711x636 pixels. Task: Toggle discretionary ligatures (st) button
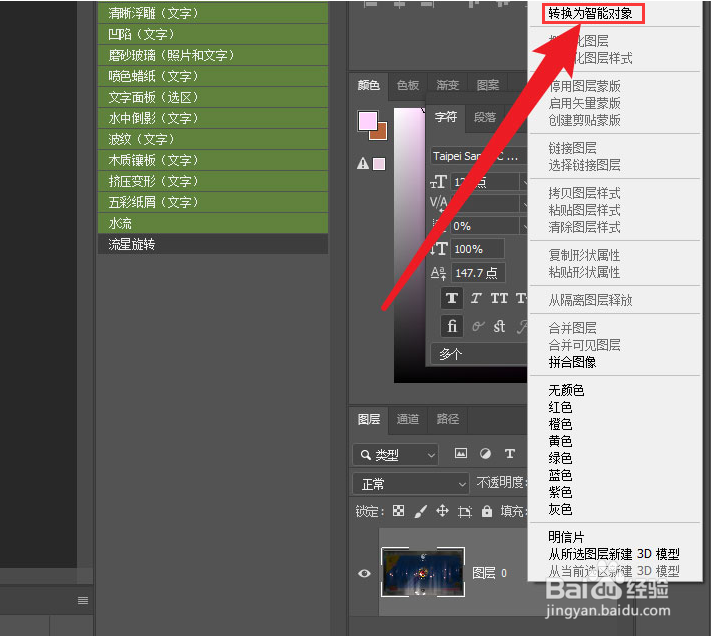(x=499, y=326)
